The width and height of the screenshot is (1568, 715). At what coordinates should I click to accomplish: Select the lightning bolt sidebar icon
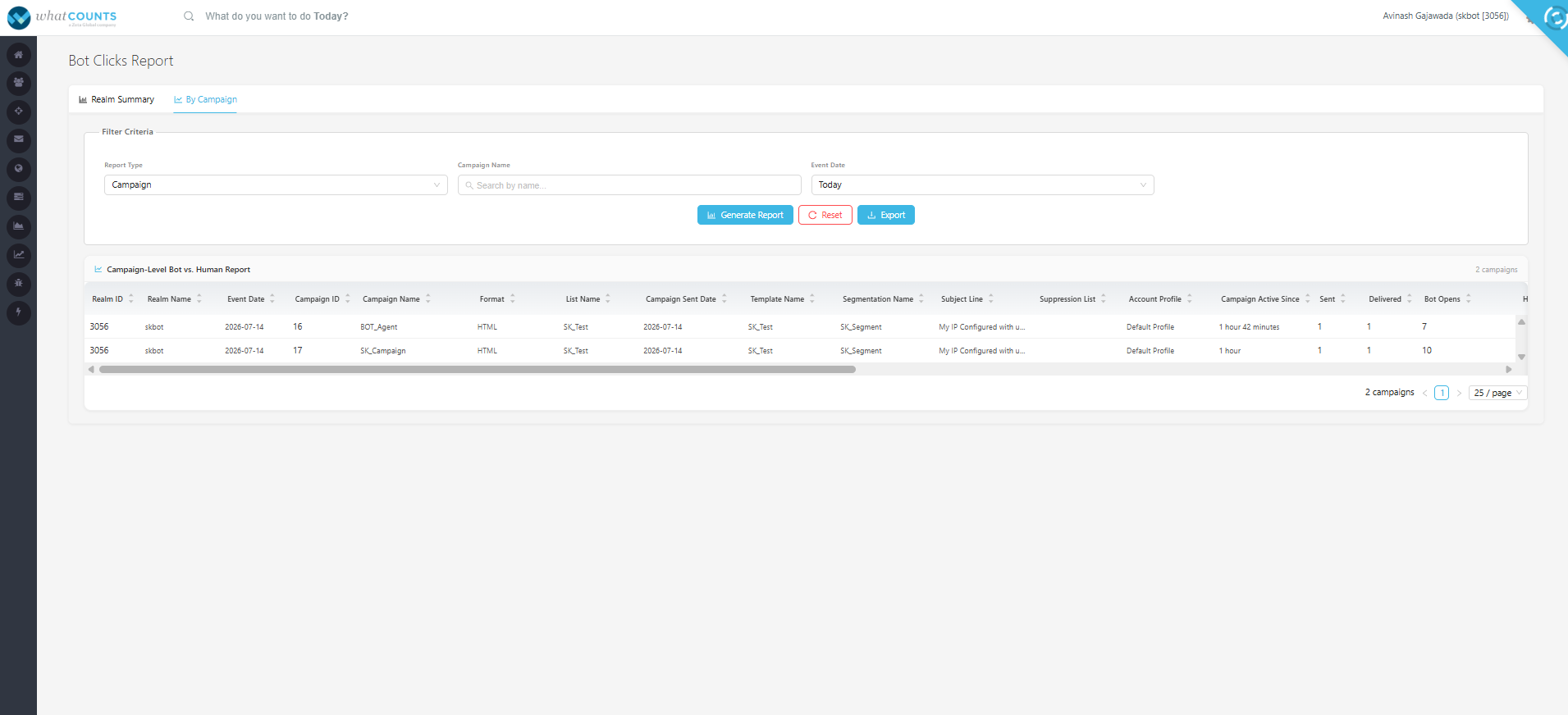(x=18, y=312)
